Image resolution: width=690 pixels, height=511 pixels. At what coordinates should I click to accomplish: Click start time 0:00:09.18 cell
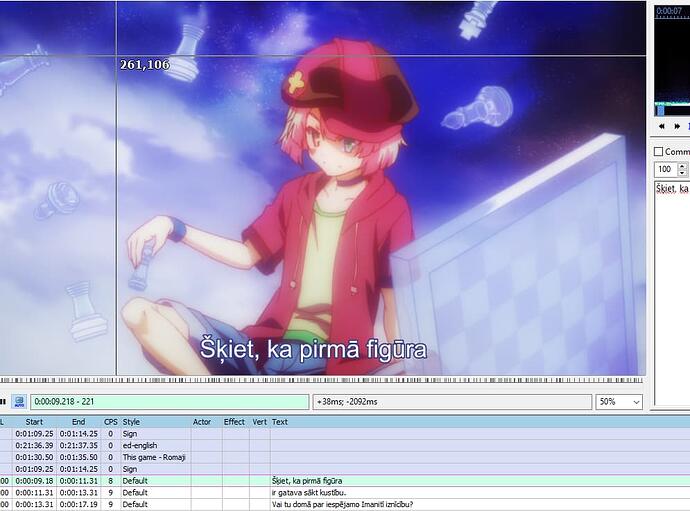[x=34, y=481]
